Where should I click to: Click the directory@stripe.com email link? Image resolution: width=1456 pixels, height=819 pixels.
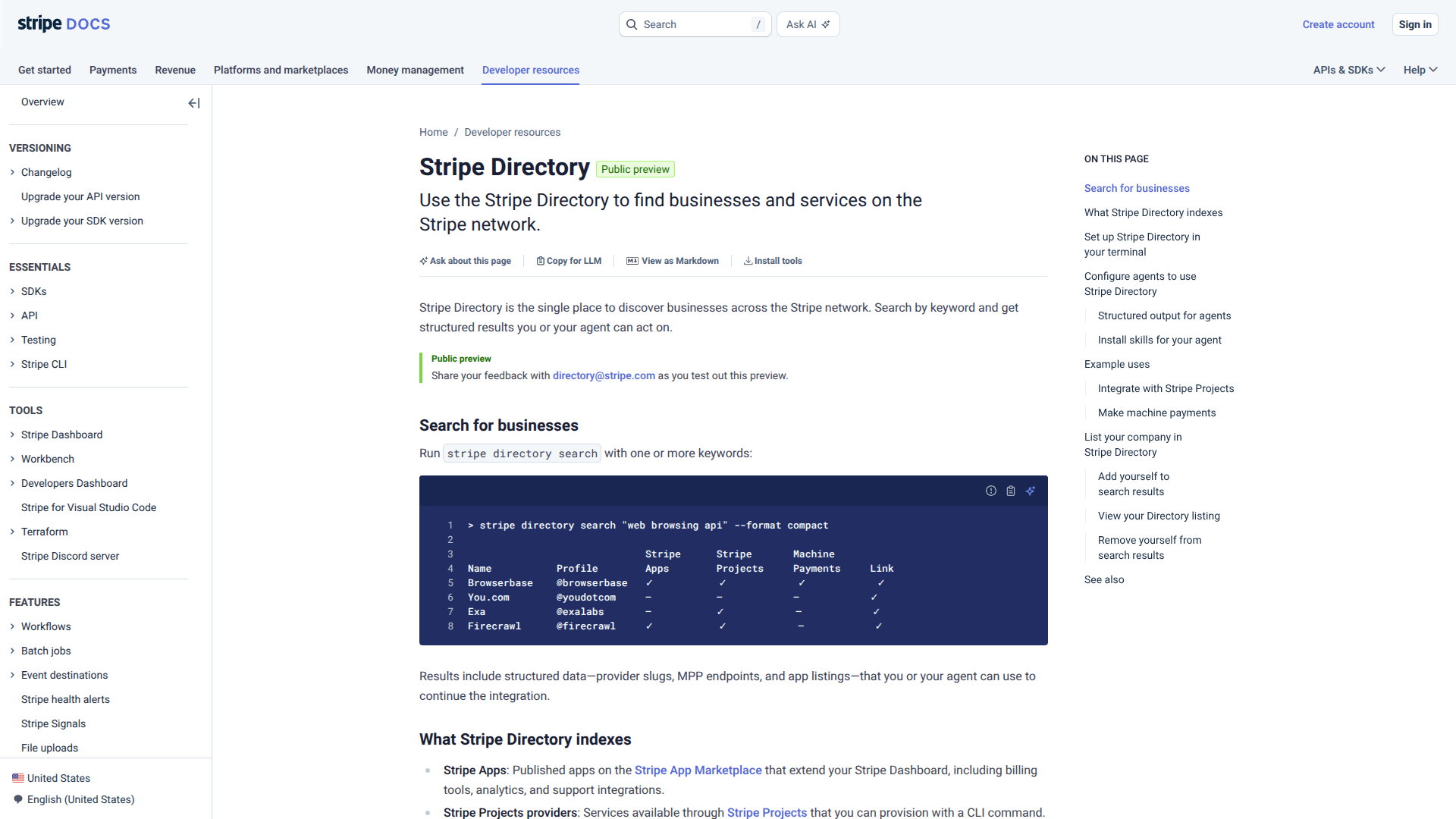[604, 375]
